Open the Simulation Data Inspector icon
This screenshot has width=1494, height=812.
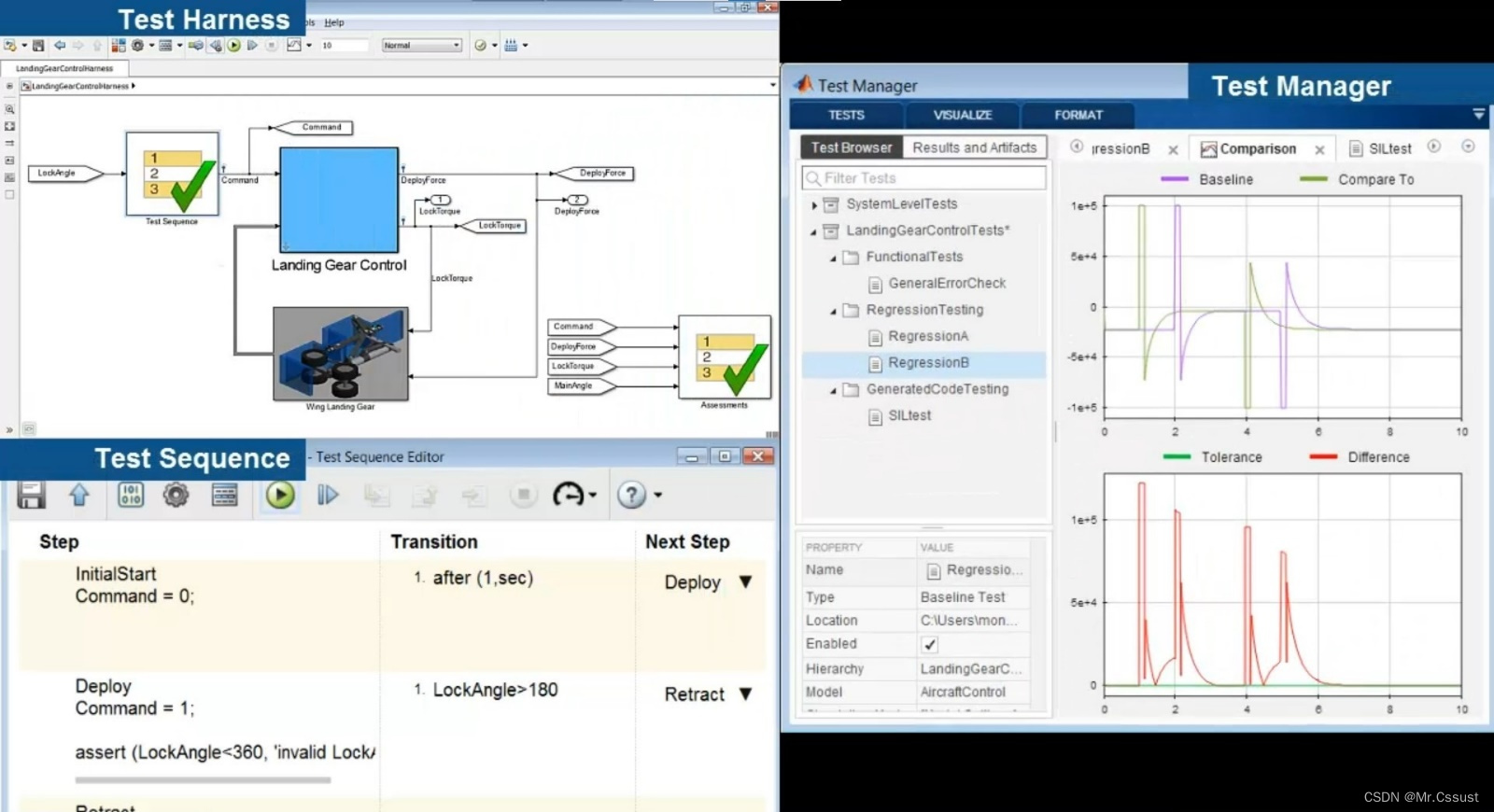tap(294, 45)
